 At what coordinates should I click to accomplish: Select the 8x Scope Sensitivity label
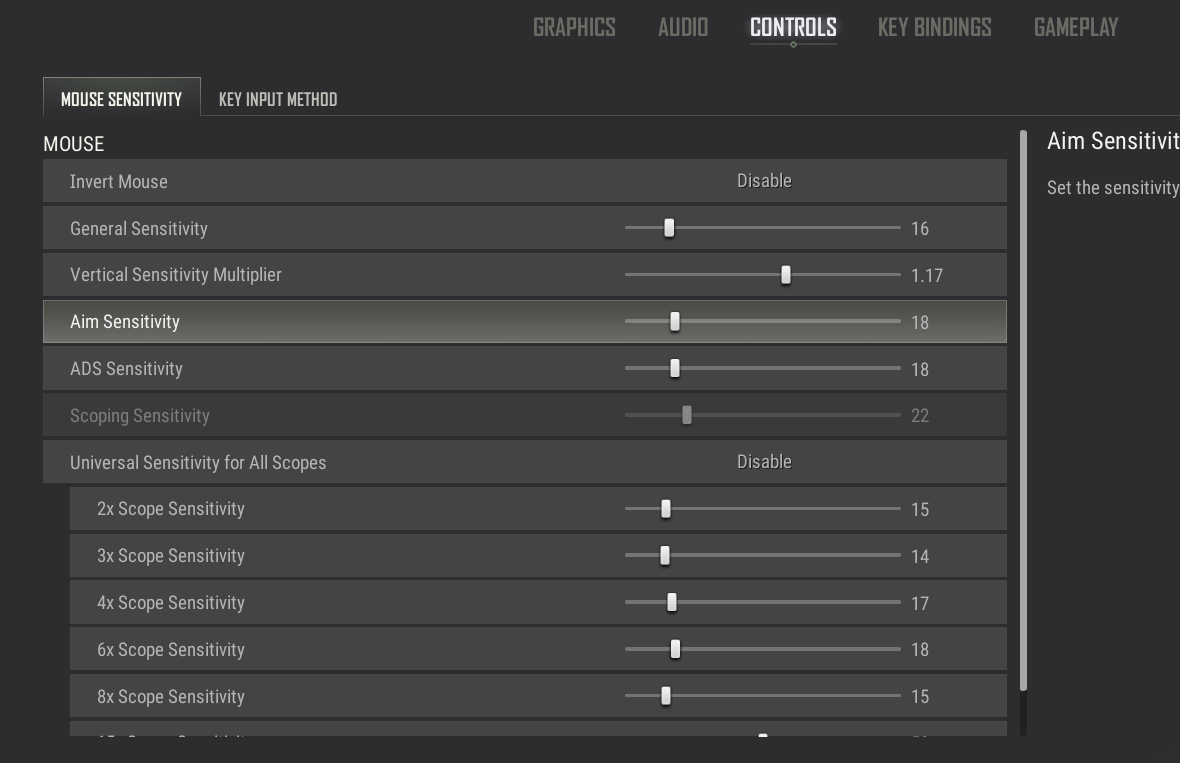[171, 697]
